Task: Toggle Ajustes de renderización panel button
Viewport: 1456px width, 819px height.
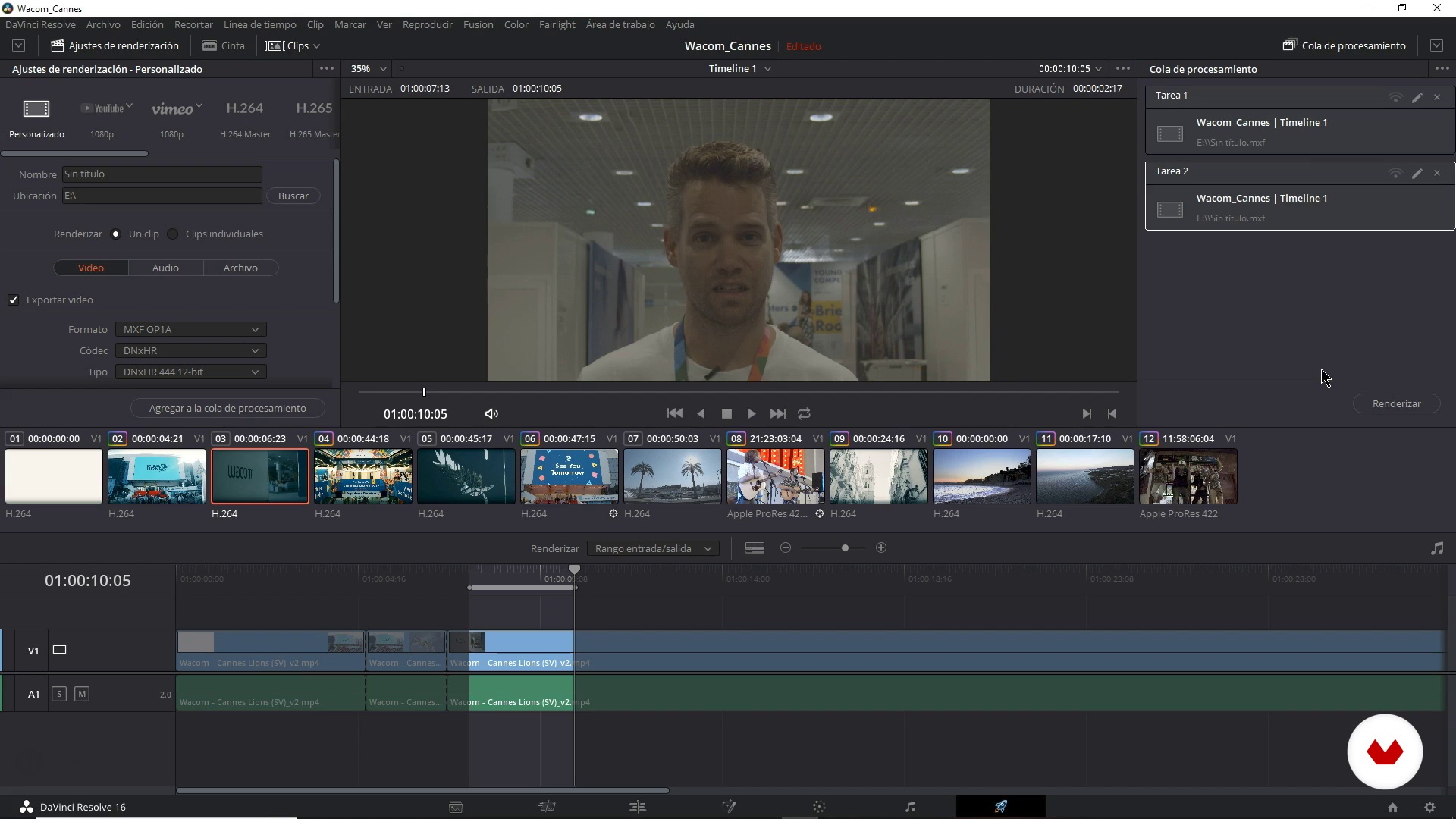Action: 115,45
